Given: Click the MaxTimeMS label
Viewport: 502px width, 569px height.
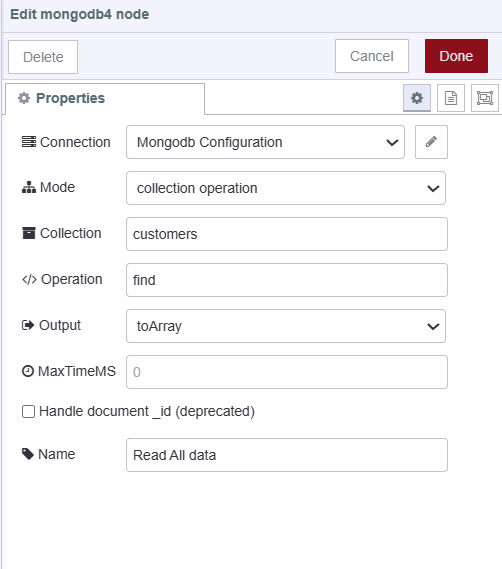Looking at the screenshot, I should click(77, 371).
